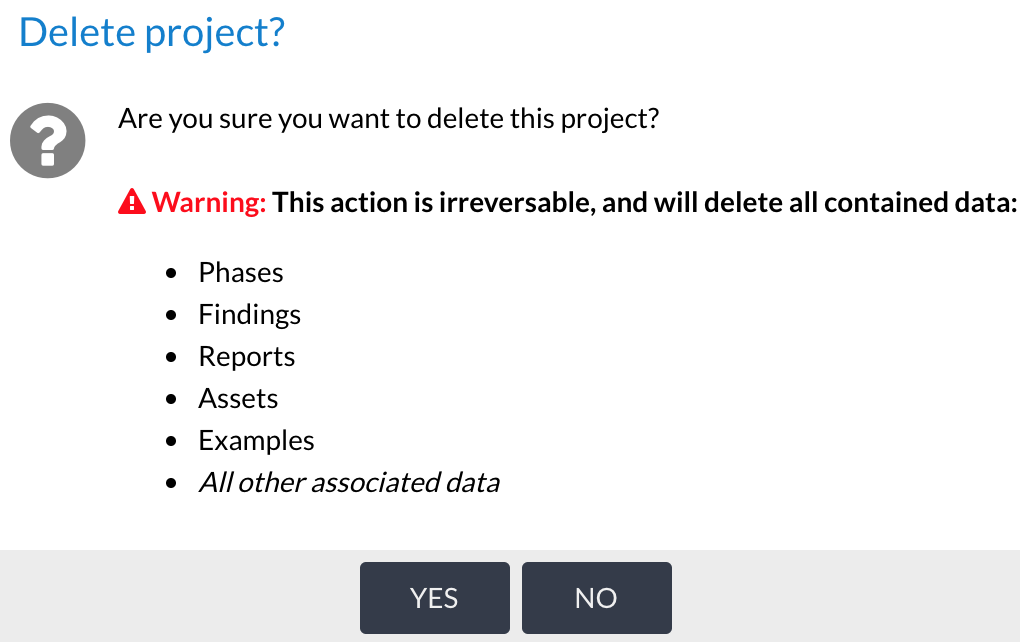The height and width of the screenshot is (642, 1020).
Task: Click the red warning triangle icon
Action: click(x=132, y=203)
